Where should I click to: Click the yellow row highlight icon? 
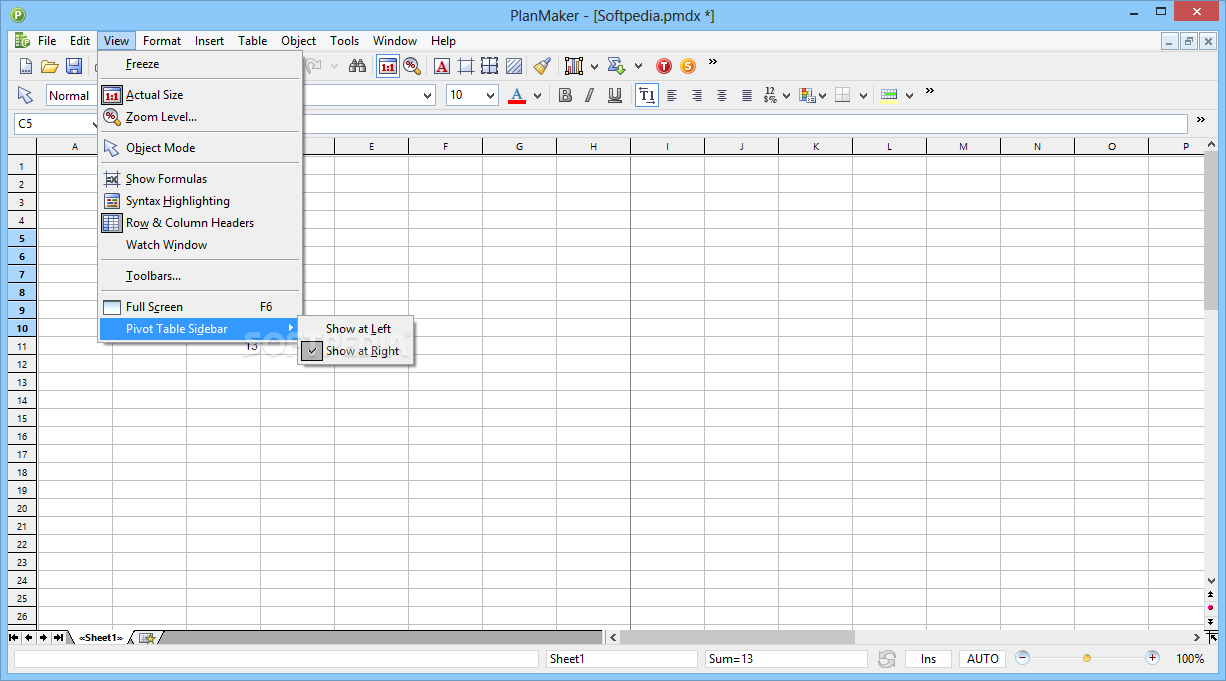click(889, 95)
